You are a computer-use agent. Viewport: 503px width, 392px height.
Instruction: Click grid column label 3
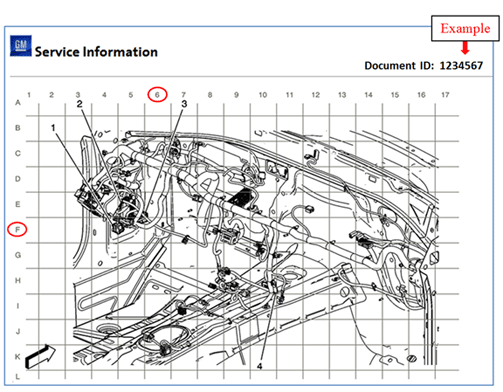(78, 95)
